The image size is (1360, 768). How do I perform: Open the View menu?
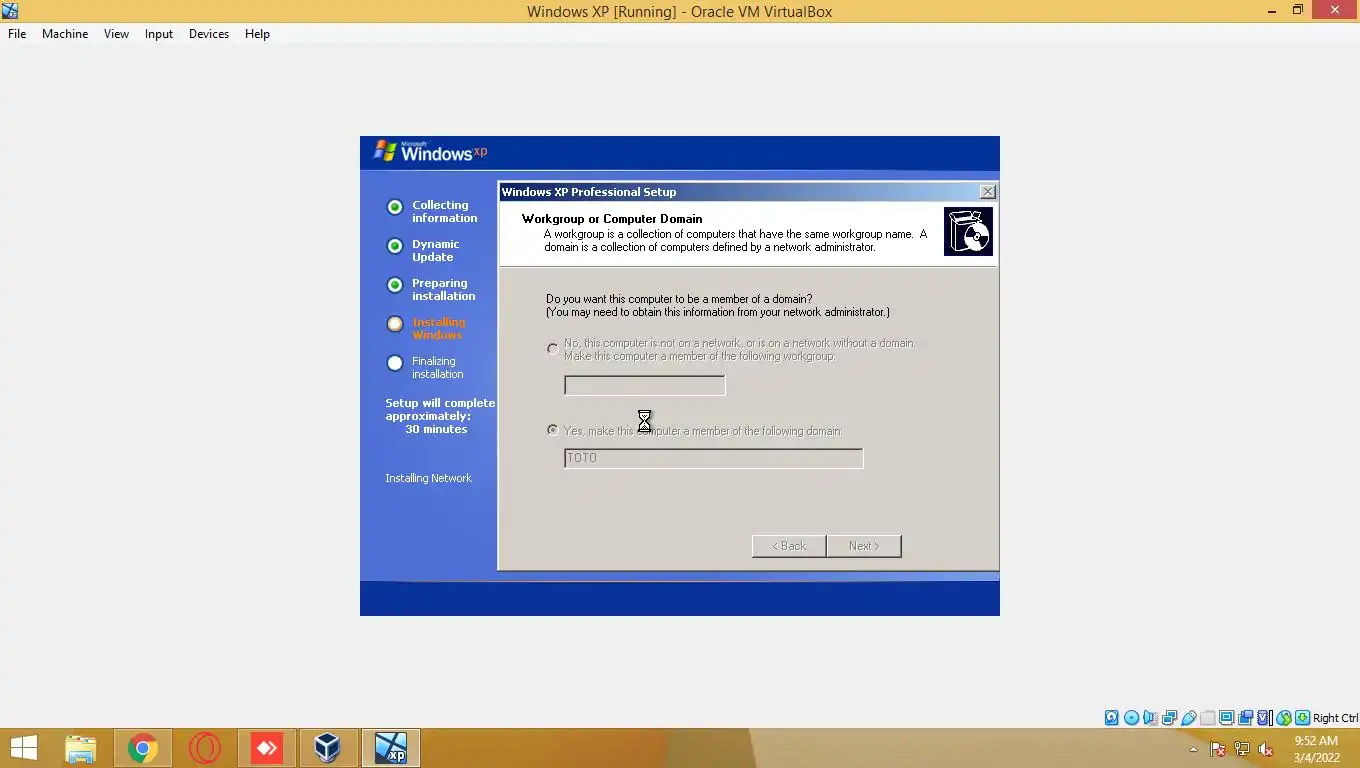116,34
